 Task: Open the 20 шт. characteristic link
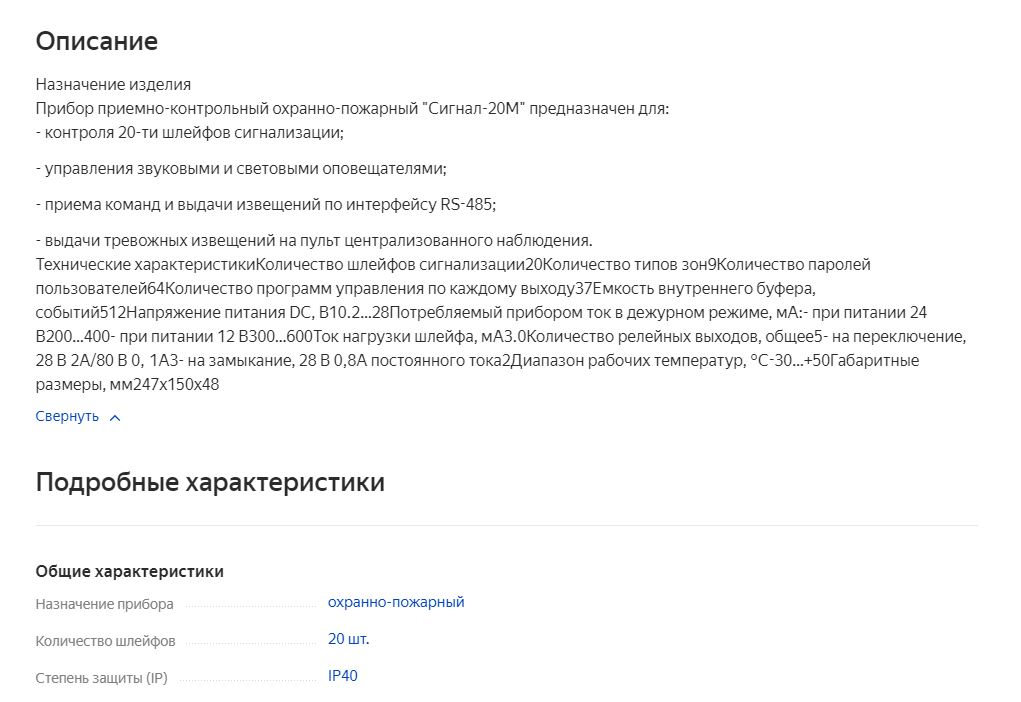[x=348, y=639]
